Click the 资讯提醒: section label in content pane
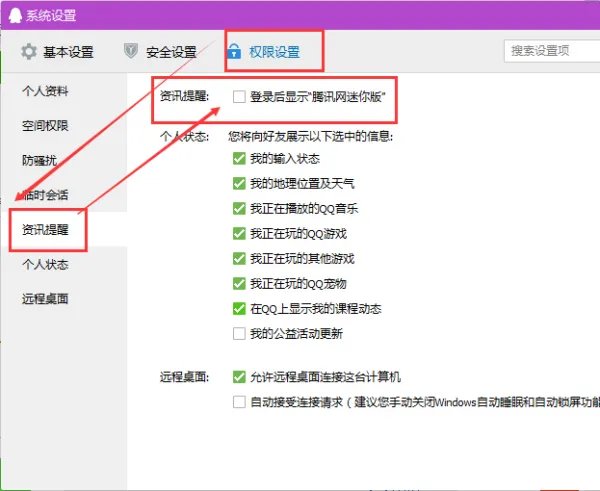 coord(184,96)
